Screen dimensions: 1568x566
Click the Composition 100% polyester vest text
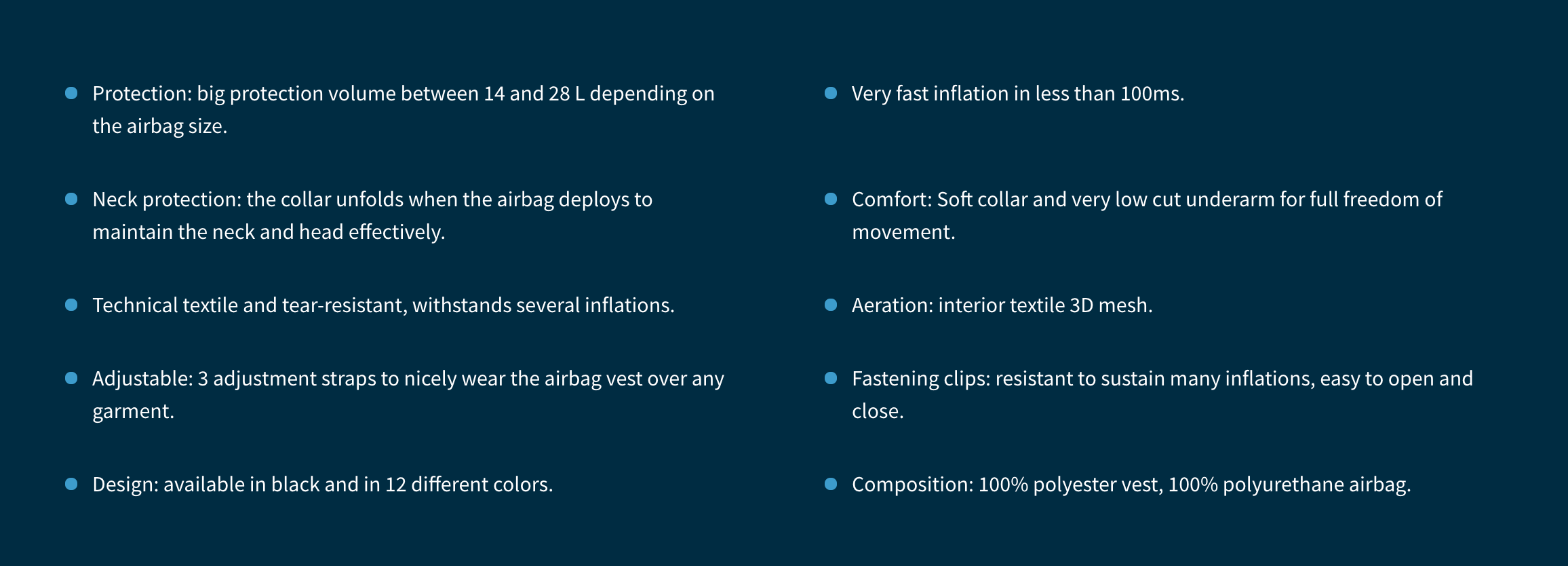point(1131,485)
